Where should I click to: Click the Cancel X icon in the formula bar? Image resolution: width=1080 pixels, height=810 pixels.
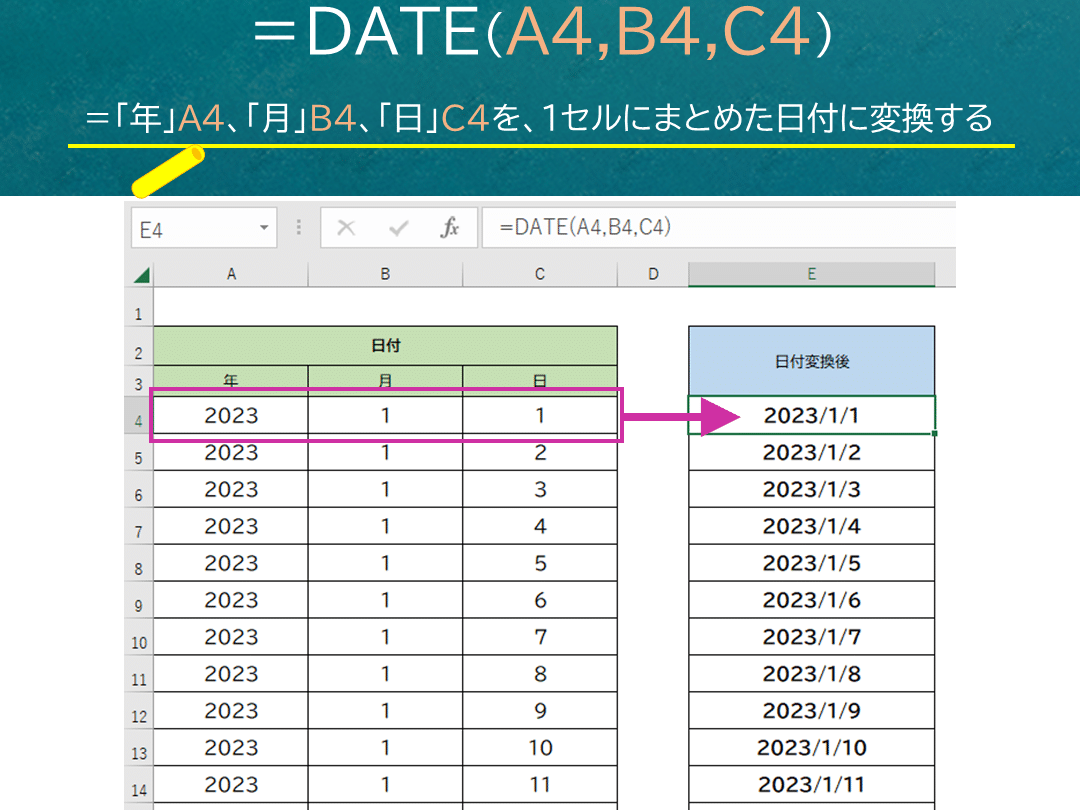click(x=348, y=227)
